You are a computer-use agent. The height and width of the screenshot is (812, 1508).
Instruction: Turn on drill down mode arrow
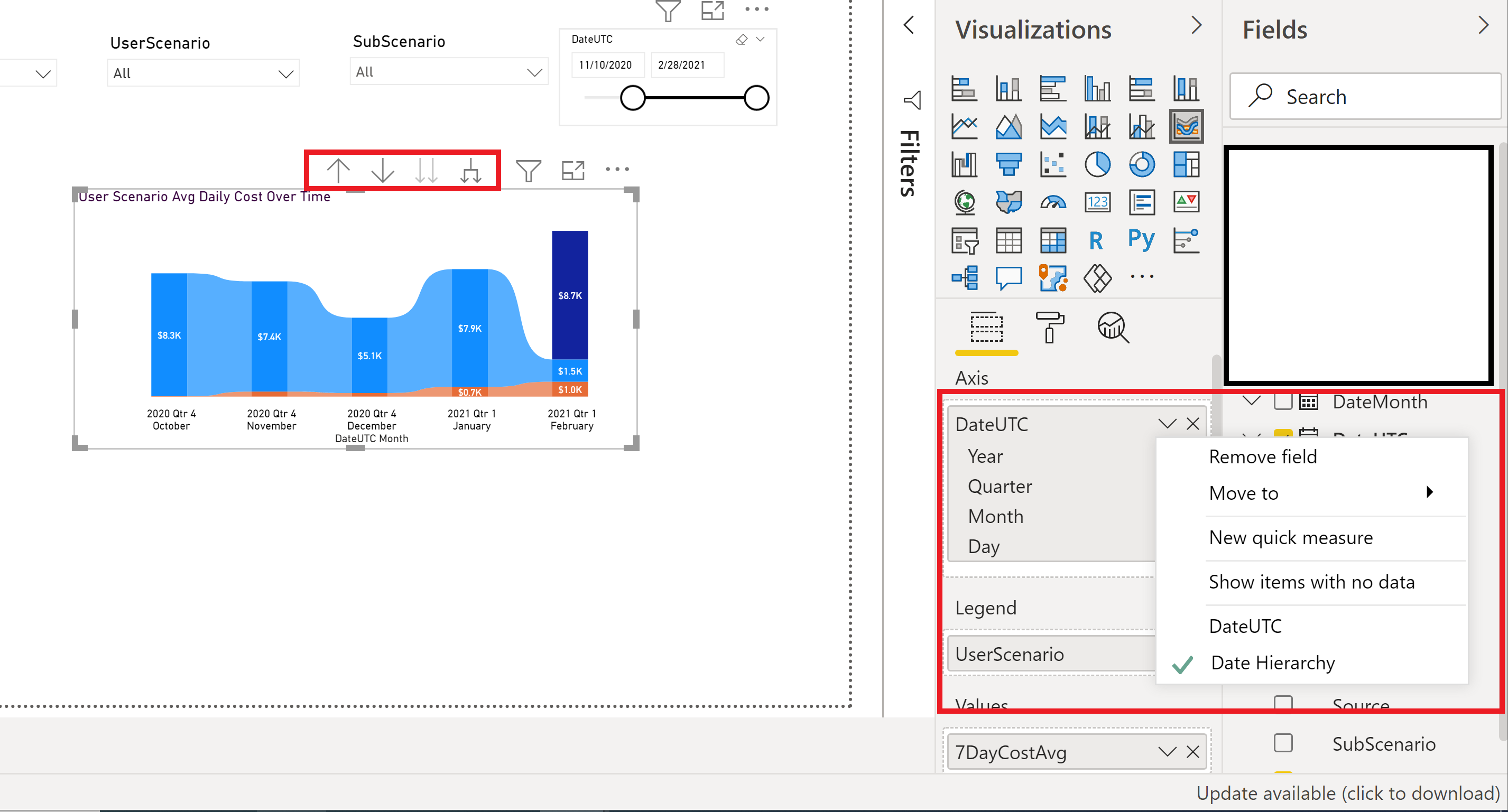point(382,170)
